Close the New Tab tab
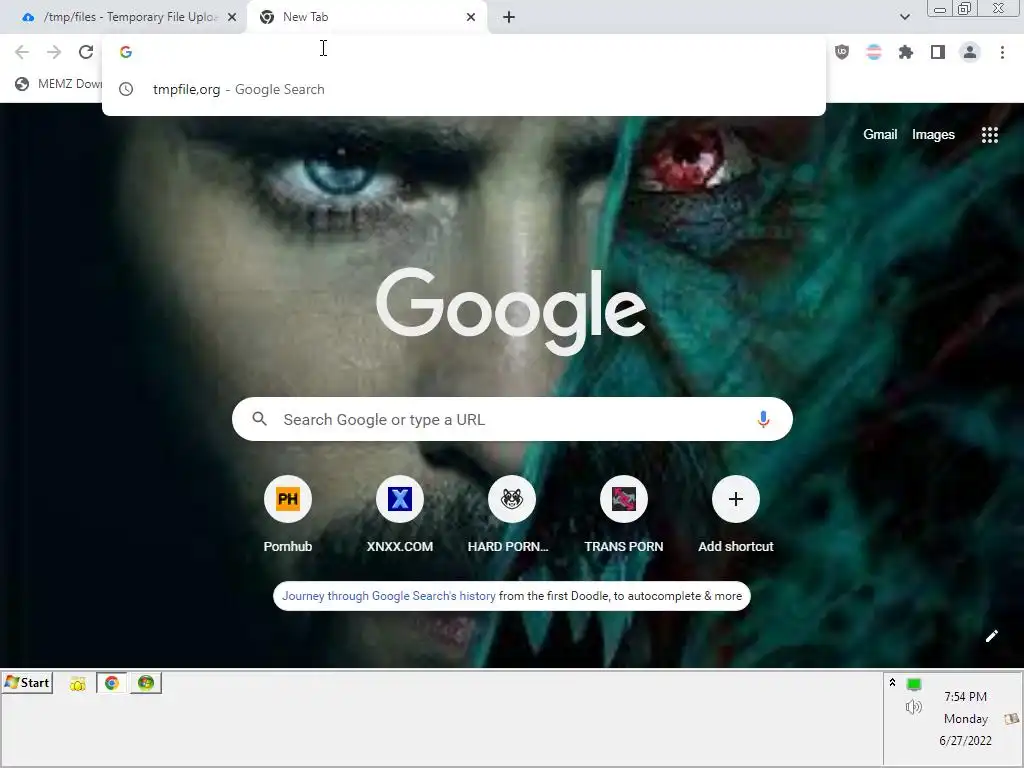This screenshot has width=1024, height=768. (471, 17)
